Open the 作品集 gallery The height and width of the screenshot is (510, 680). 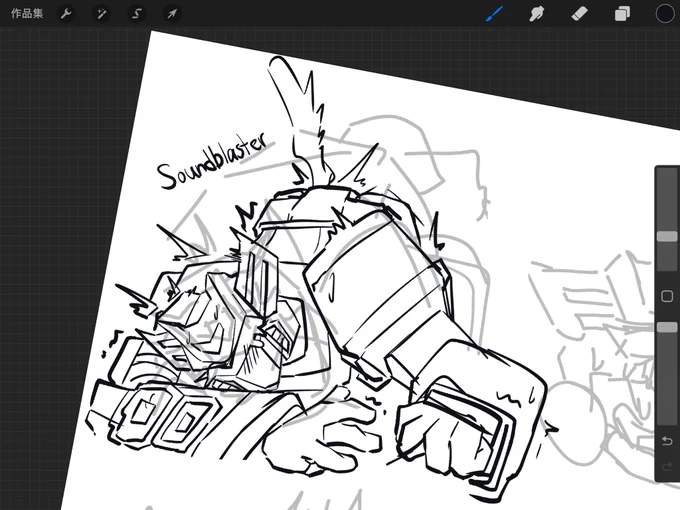pyautogui.click(x=27, y=13)
